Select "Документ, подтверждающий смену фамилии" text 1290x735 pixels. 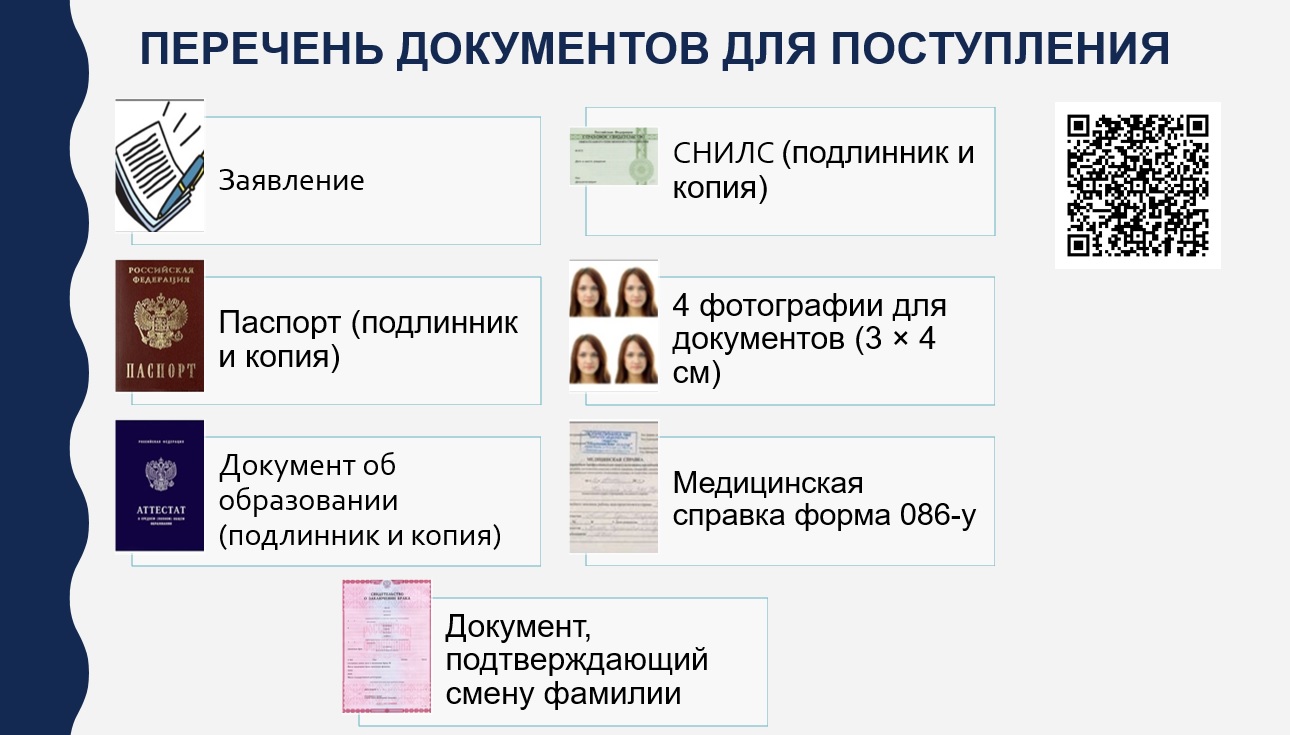tap(576, 660)
